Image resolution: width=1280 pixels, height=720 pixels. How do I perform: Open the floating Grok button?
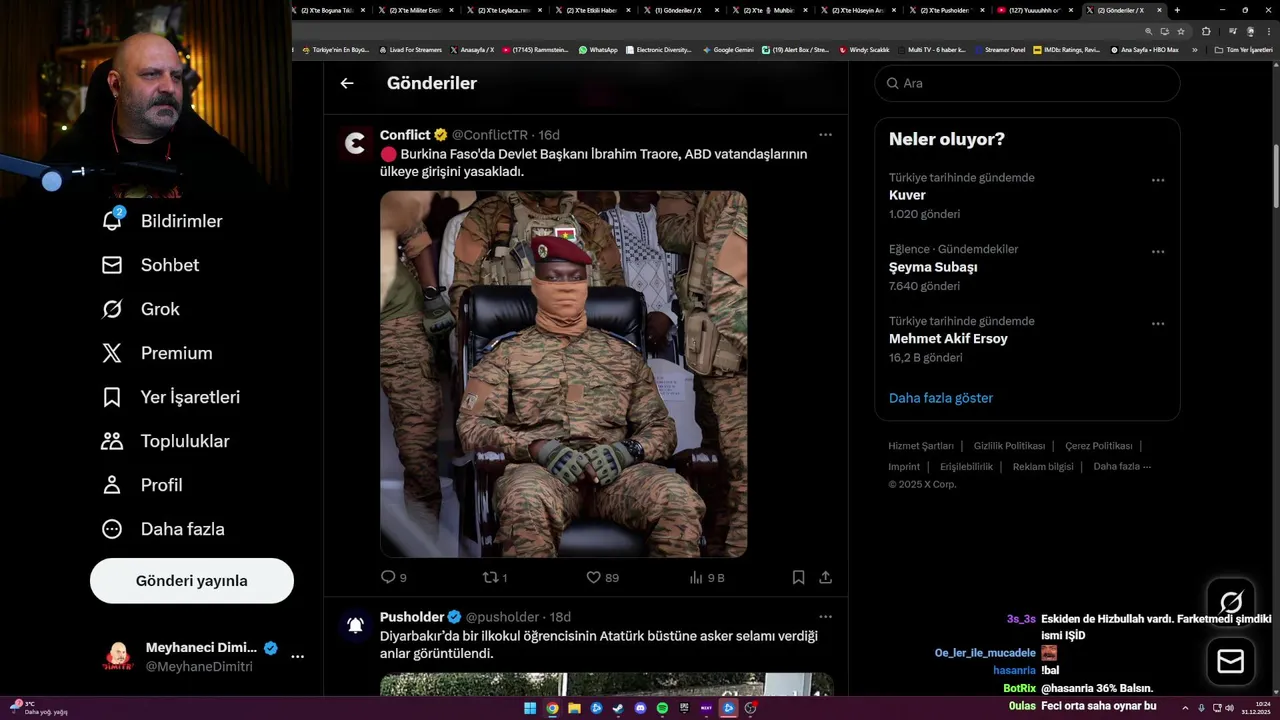click(1231, 602)
